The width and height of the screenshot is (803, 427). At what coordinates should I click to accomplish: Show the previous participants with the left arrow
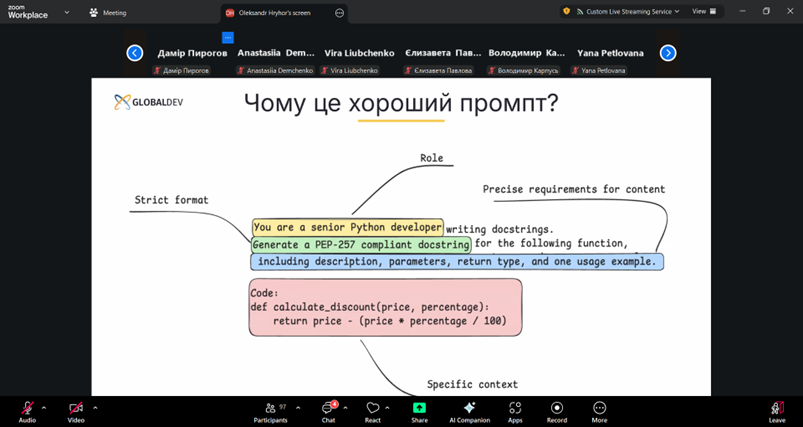coord(135,53)
